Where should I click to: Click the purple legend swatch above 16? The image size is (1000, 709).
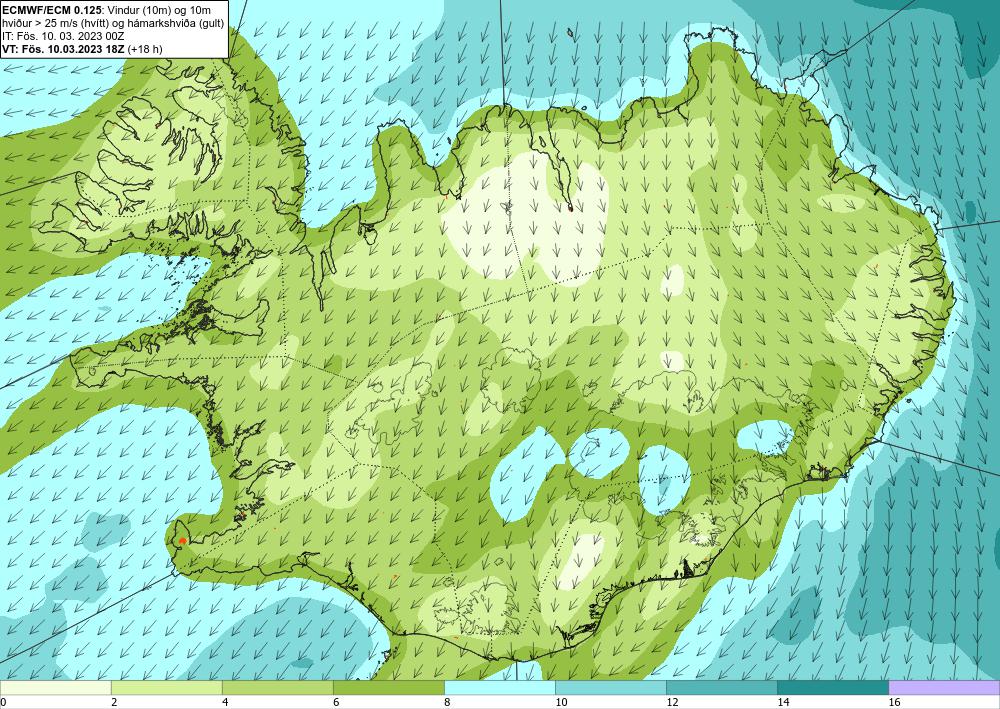[944, 688]
